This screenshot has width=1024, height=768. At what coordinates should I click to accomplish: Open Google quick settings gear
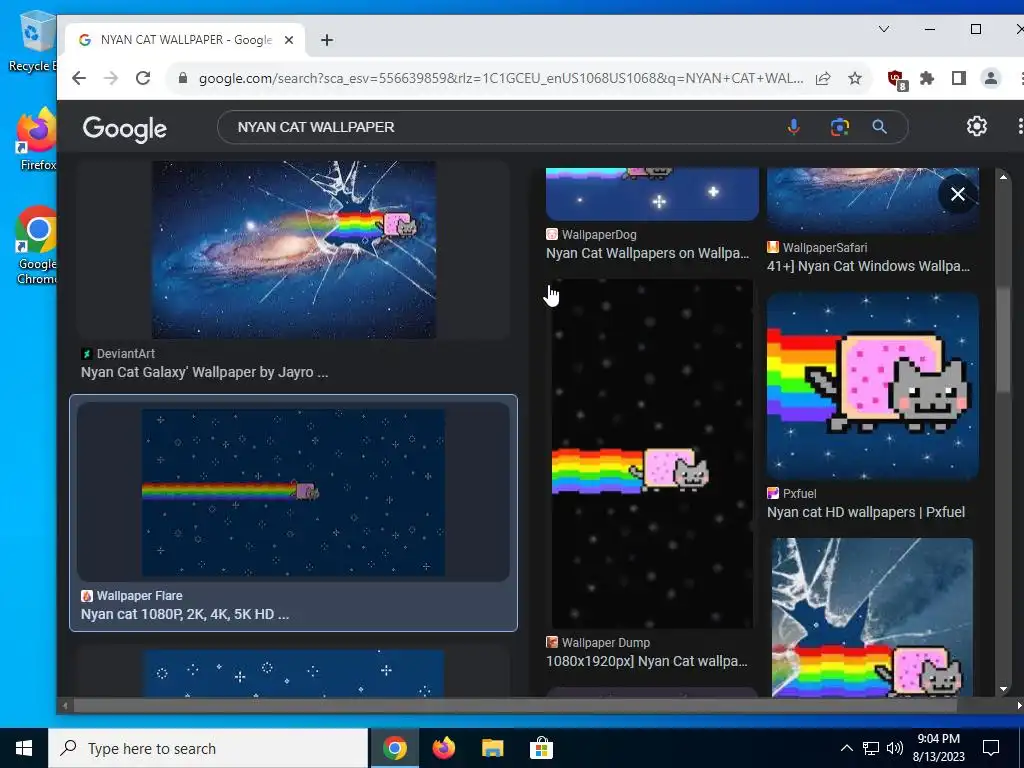pyautogui.click(x=976, y=126)
